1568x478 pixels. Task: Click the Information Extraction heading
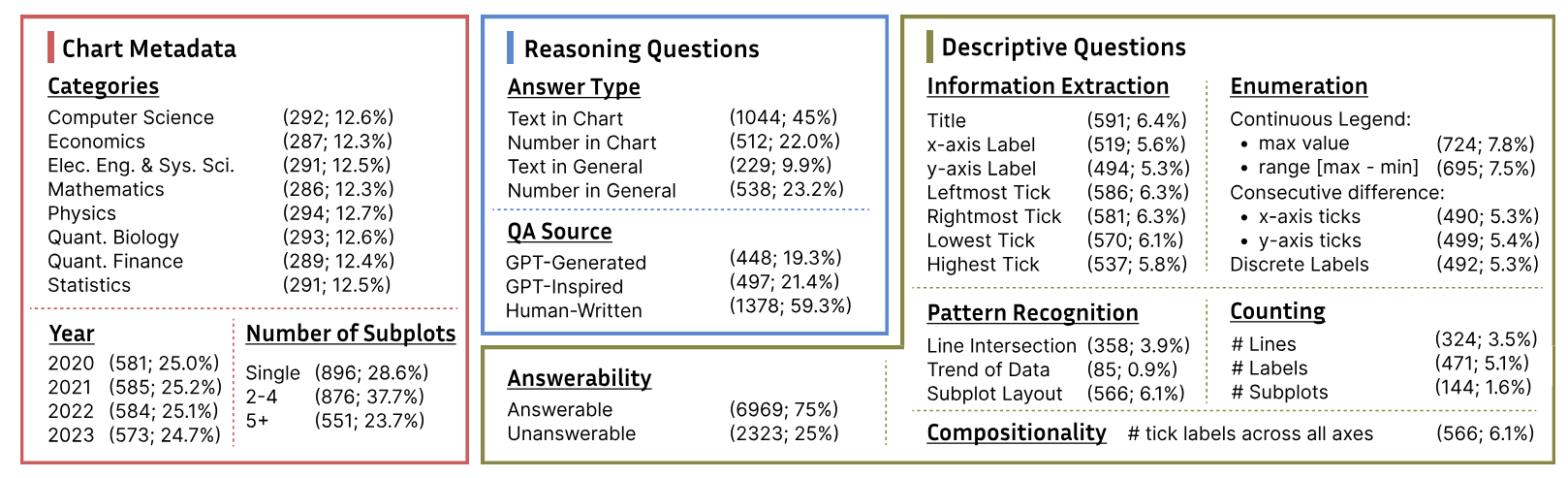[1047, 86]
